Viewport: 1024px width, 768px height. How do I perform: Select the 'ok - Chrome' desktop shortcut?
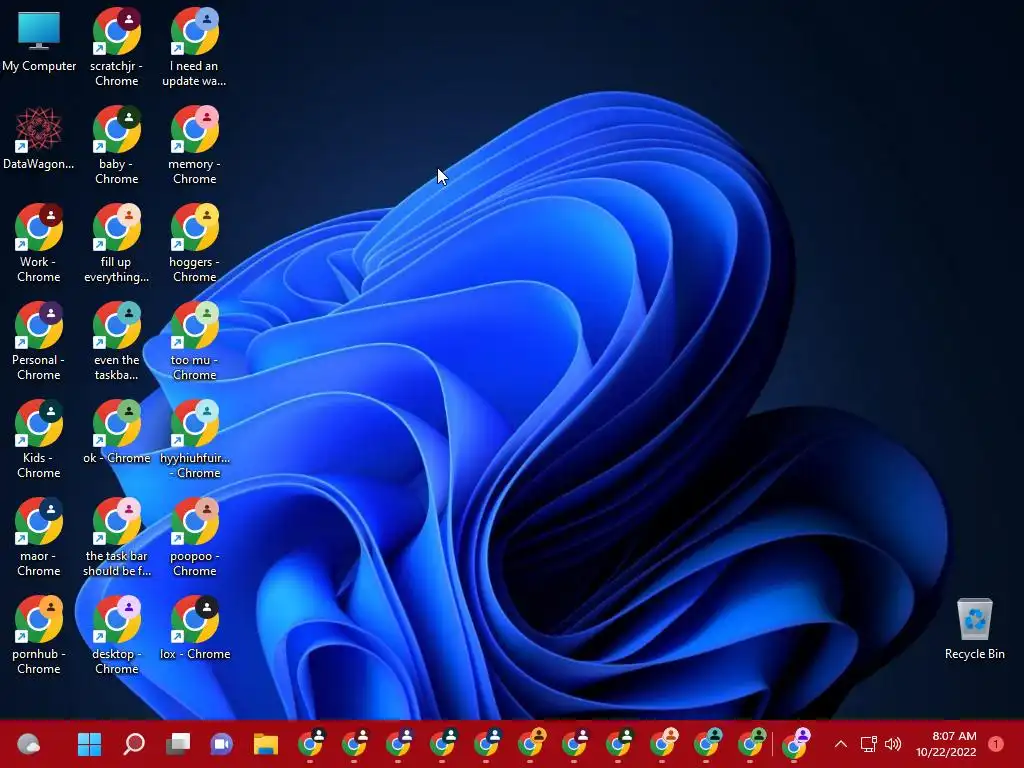click(x=116, y=432)
